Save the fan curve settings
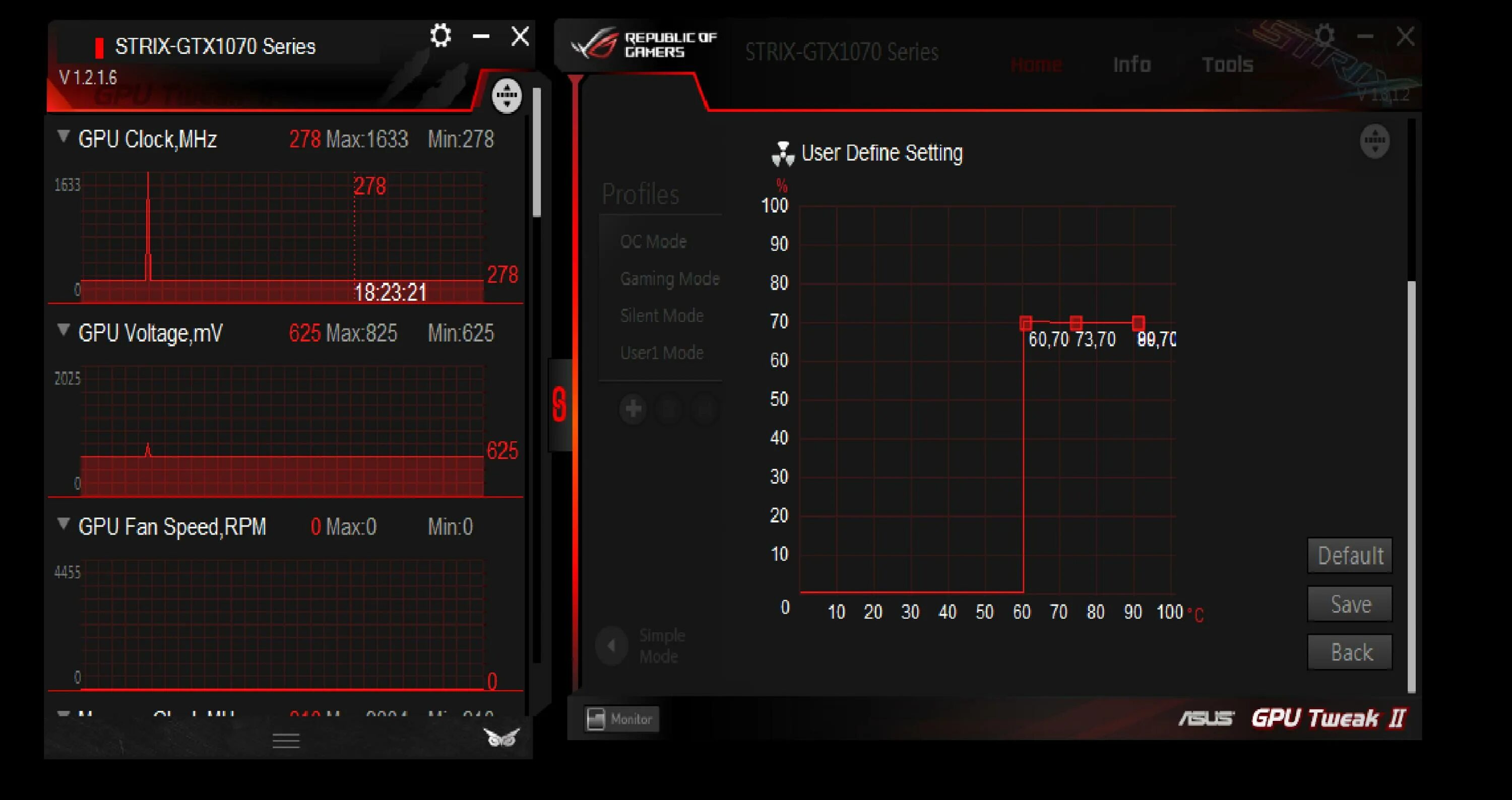1512x800 pixels. tap(1349, 604)
